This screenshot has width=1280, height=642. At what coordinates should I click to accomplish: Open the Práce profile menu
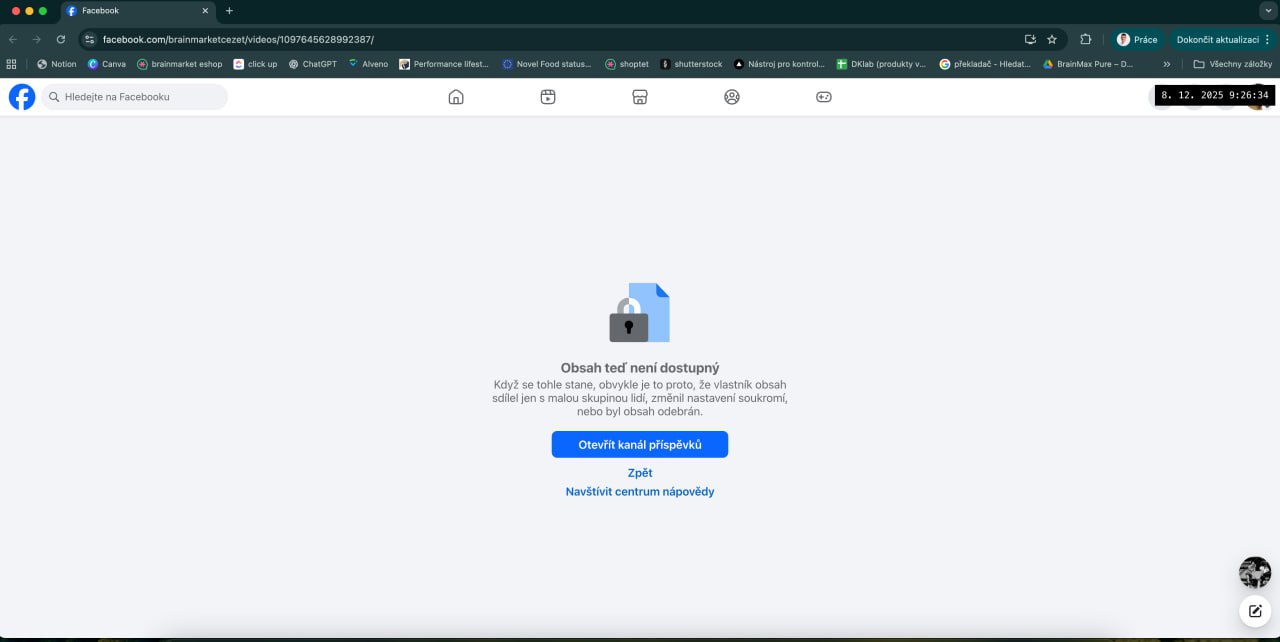(x=1137, y=39)
